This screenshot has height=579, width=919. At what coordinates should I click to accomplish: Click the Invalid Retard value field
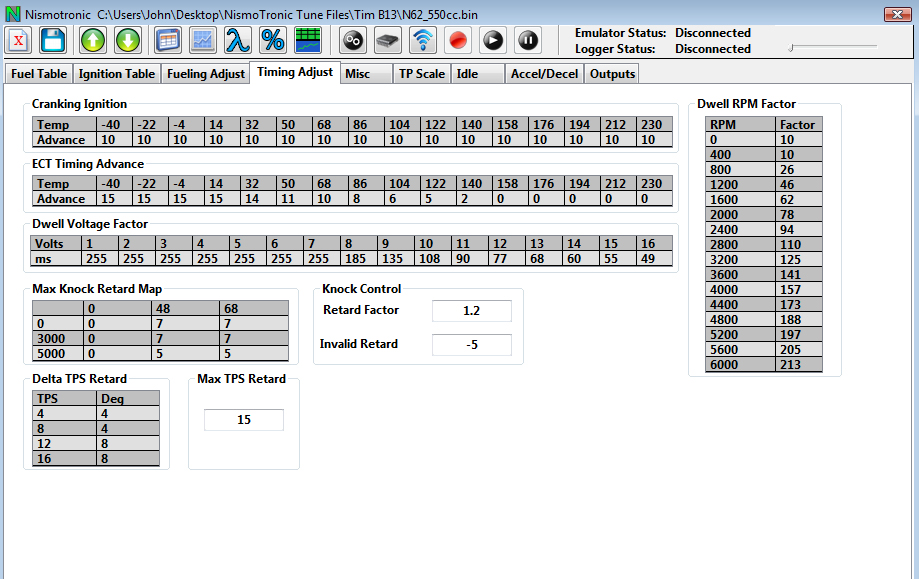point(471,345)
